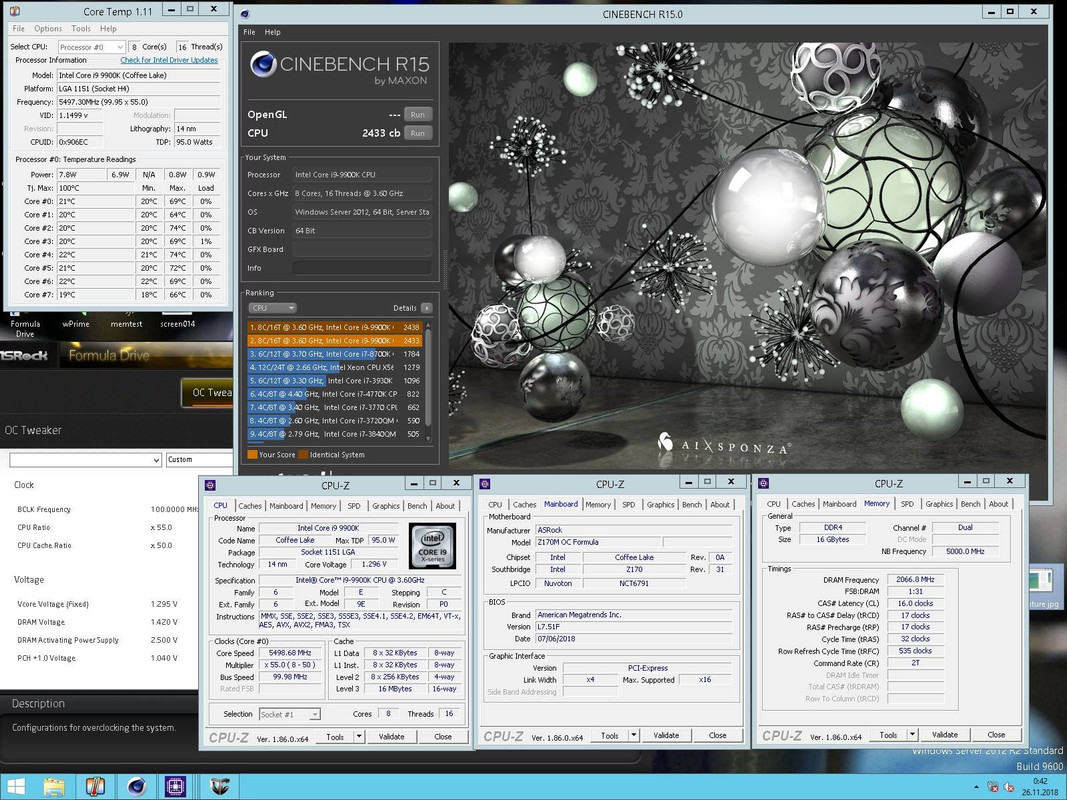This screenshot has height=800, width=1067.
Task: Click the Intel Core i9 logo badge
Action: pyautogui.click(x=432, y=546)
